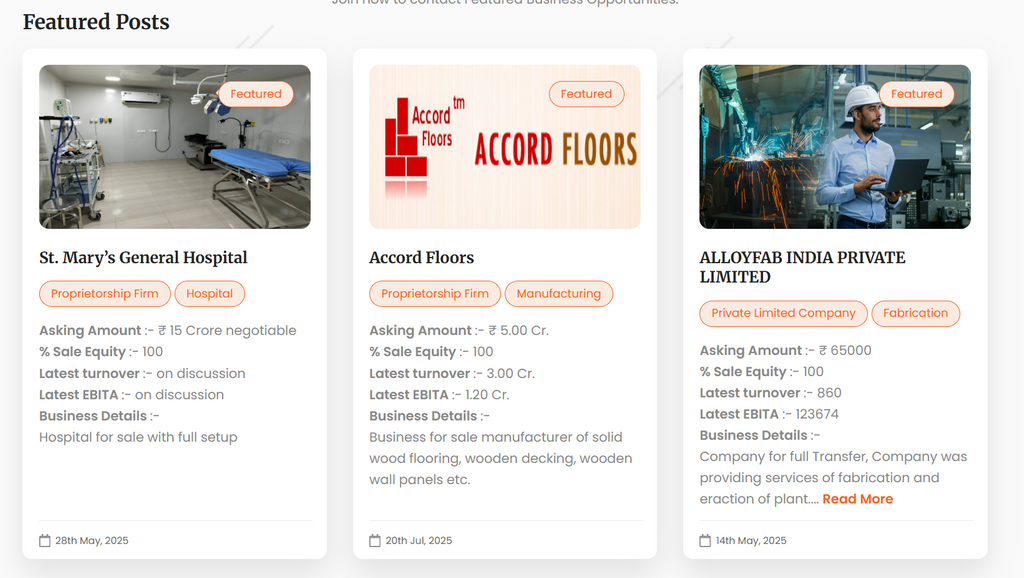Screen dimensions: 1024x578
Task: Select the Hospital category tag
Action: point(210,294)
